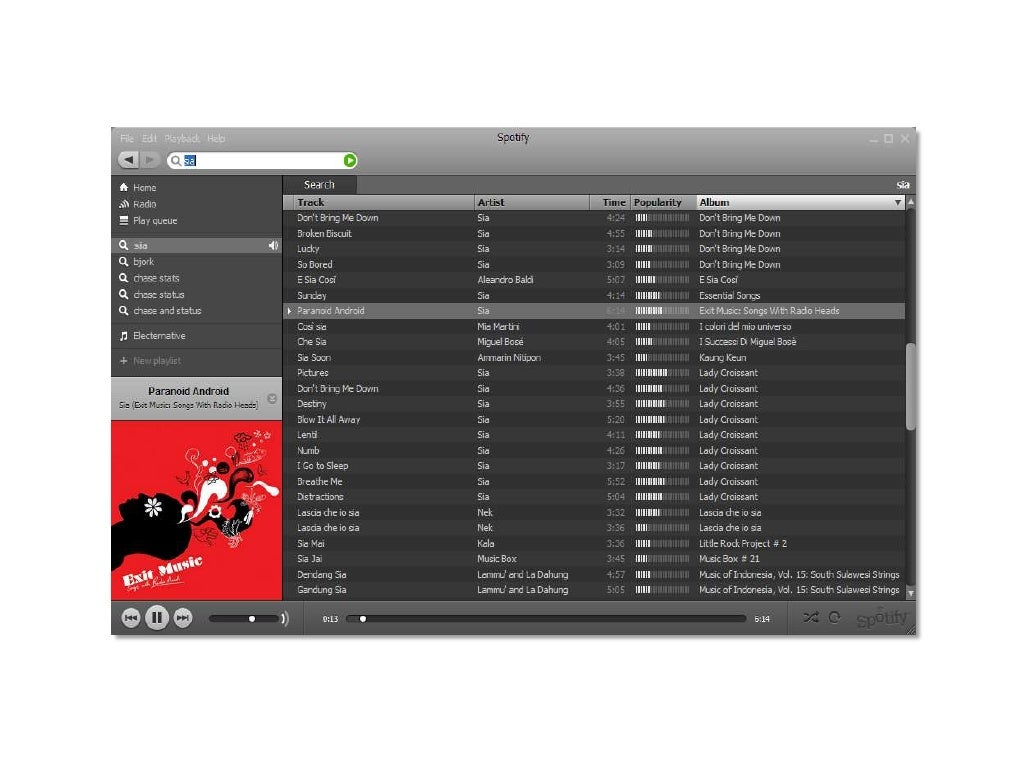The width and height of the screenshot is (1024, 768).
Task: Open album Kaung Keun
Action: (x=722, y=357)
